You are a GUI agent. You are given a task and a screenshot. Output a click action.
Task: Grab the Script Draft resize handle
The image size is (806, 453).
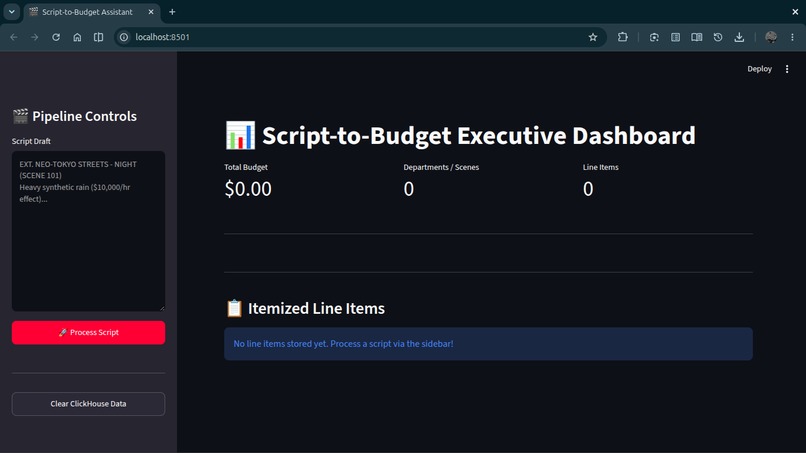[x=162, y=308]
